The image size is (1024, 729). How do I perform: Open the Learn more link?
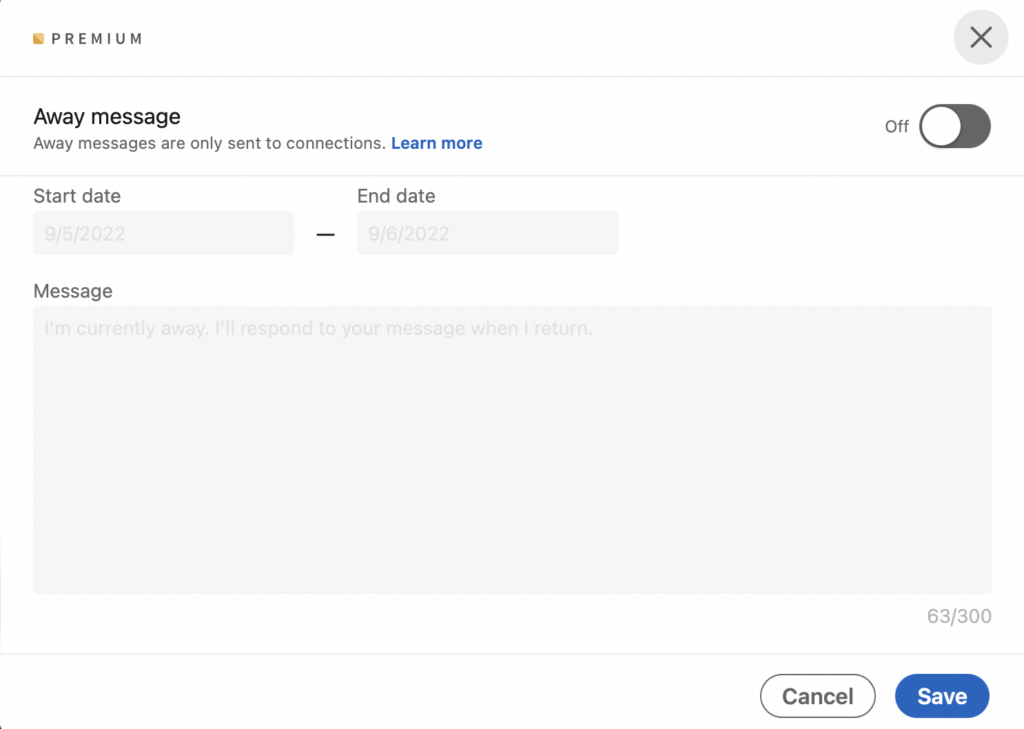[x=436, y=143]
